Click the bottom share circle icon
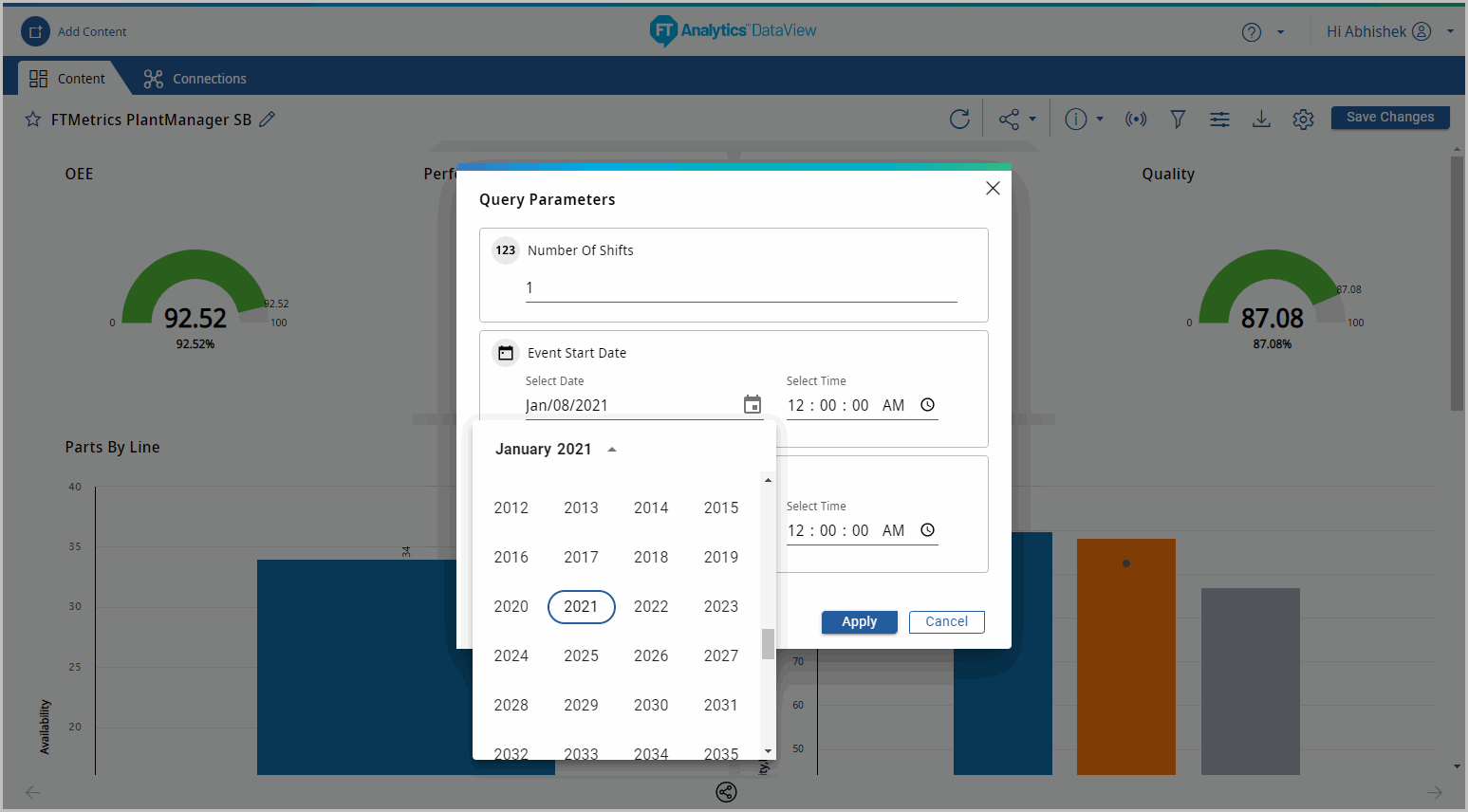Image resolution: width=1468 pixels, height=812 pixels. coord(726,792)
